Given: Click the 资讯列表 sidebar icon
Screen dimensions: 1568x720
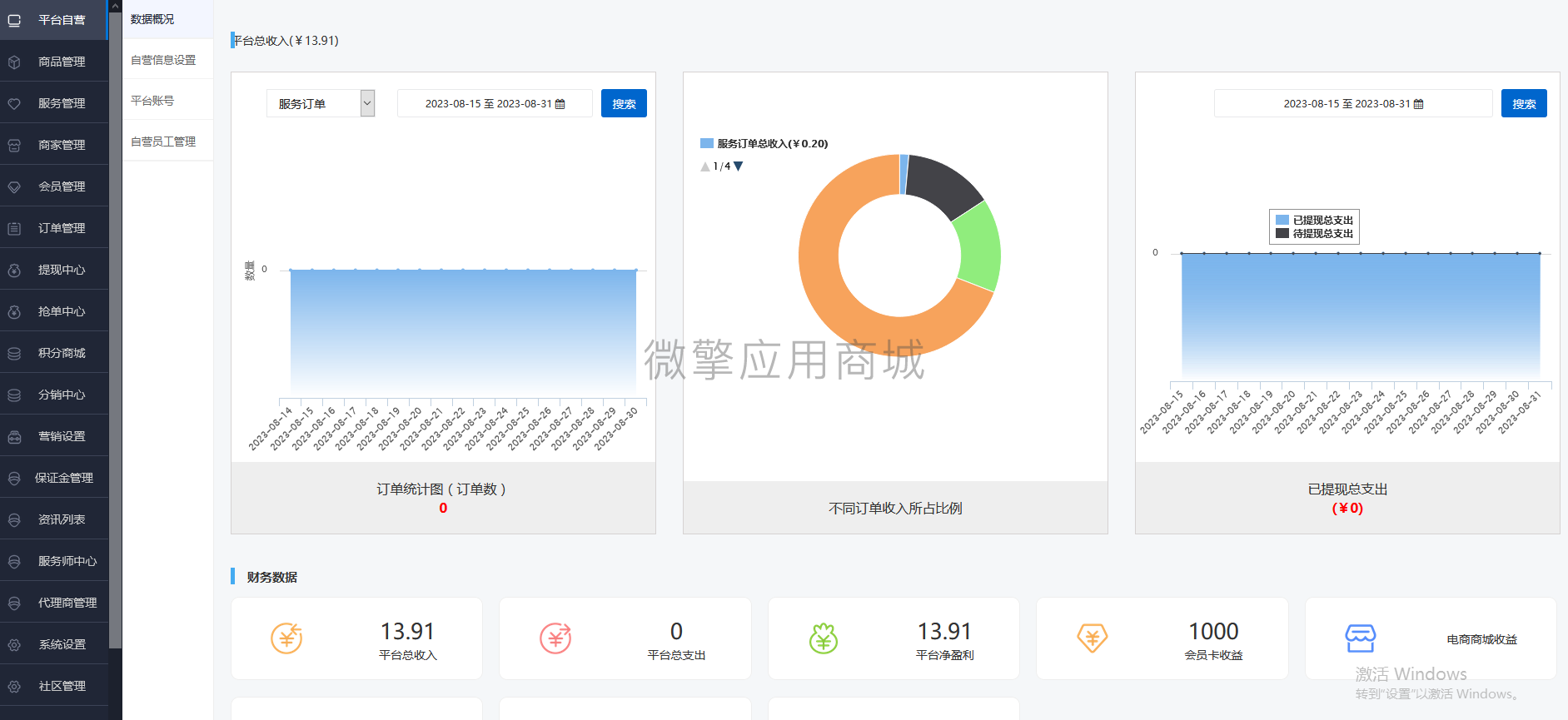Looking at the screenshot, I should click(14, 519).
